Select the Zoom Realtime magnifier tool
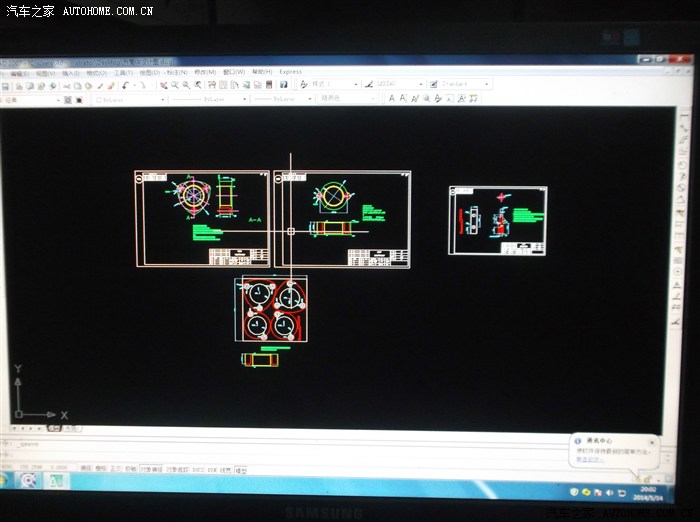 click(175, 85)
